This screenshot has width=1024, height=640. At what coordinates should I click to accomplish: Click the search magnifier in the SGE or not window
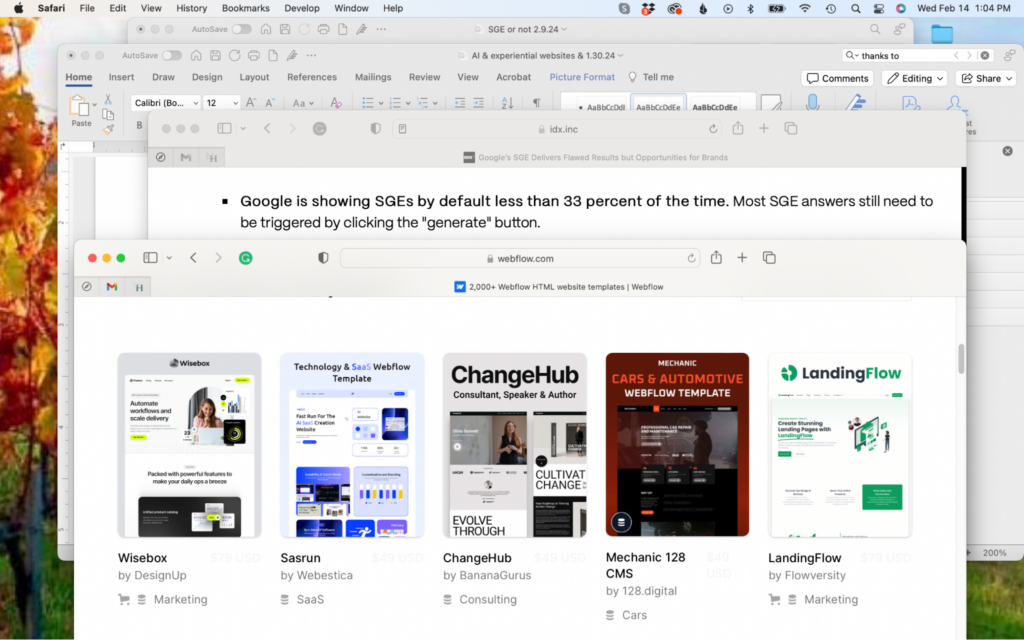click(875, 29)
